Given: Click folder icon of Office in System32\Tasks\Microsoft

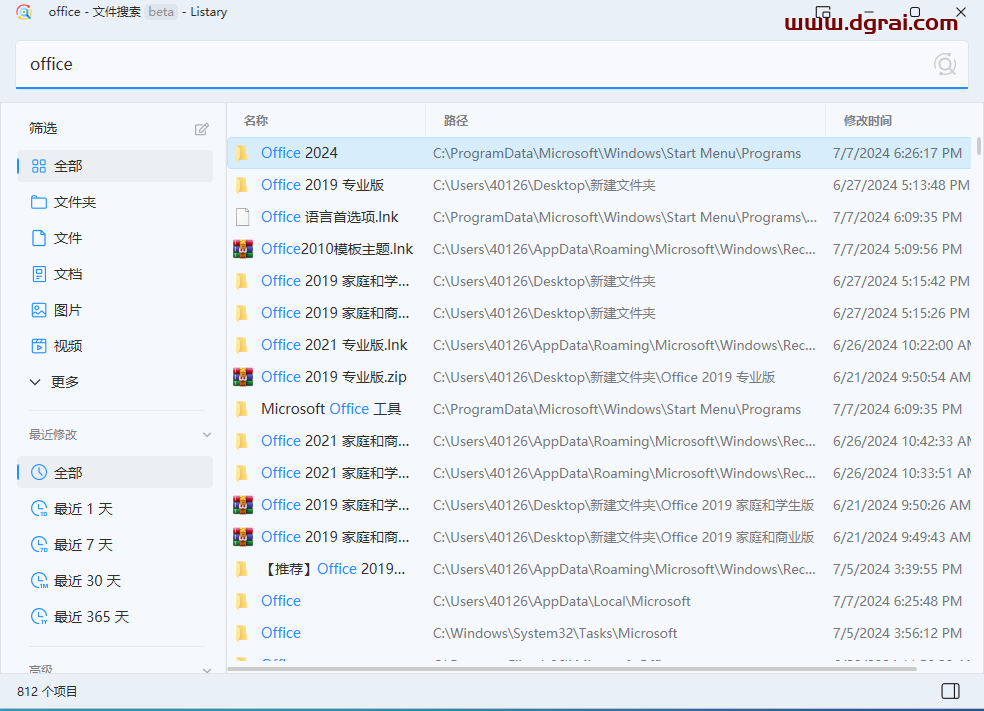Looking at the screenshot, I should (x=242, y=633).
